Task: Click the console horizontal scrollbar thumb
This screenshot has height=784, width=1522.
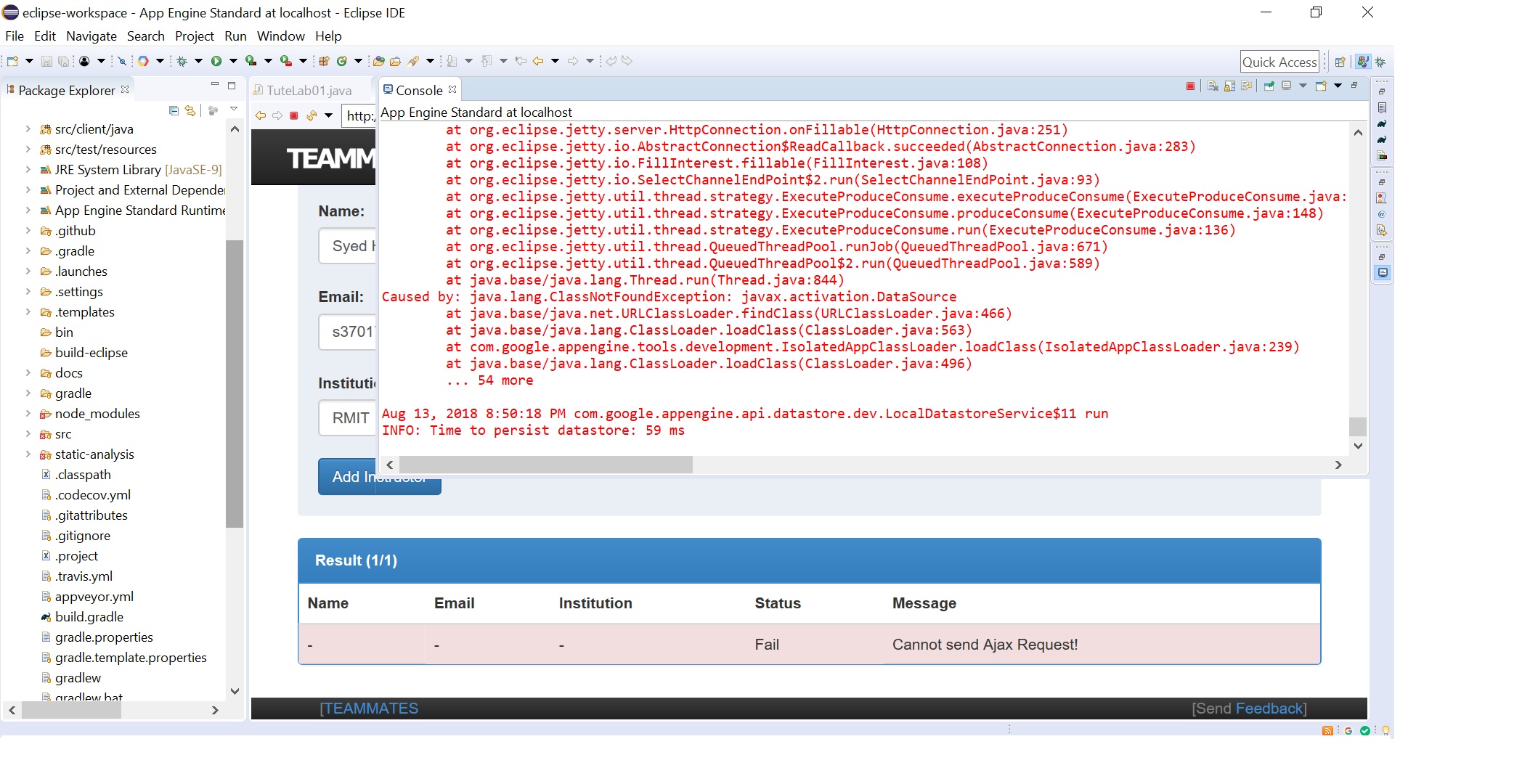Action: [545, 465]
